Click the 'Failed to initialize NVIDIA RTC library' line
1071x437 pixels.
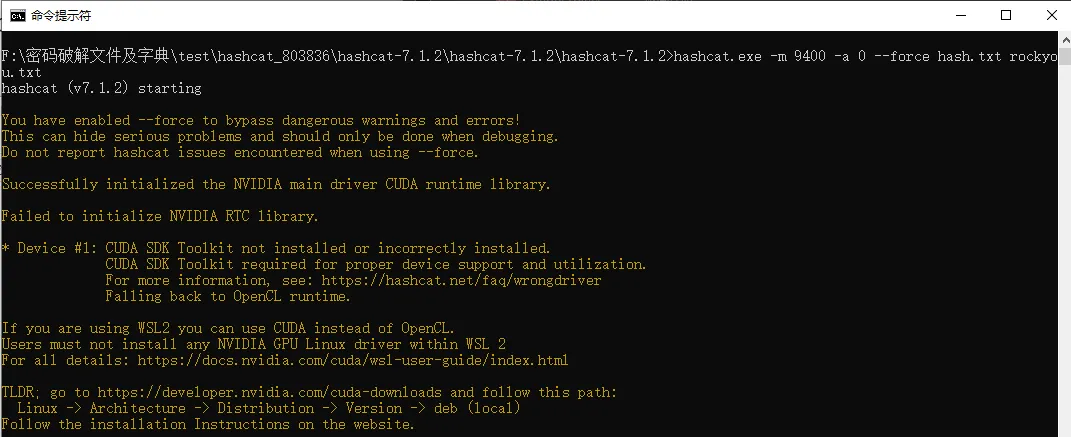pos(160,216)
